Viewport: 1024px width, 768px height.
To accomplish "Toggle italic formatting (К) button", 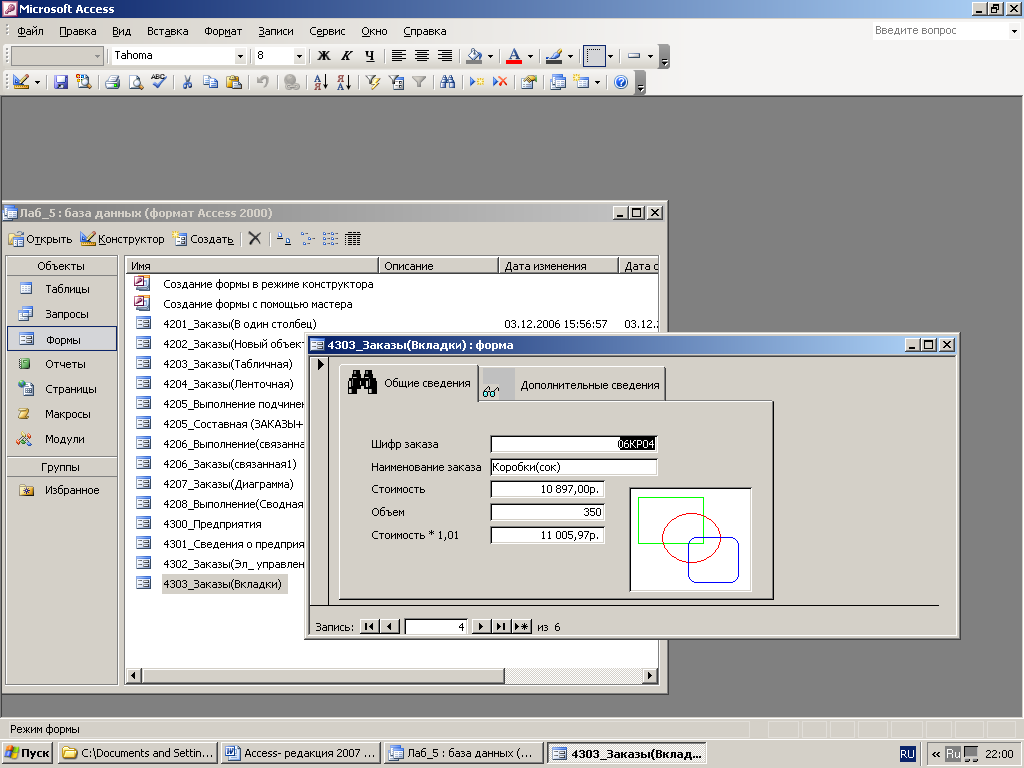I will pos(347,56).
